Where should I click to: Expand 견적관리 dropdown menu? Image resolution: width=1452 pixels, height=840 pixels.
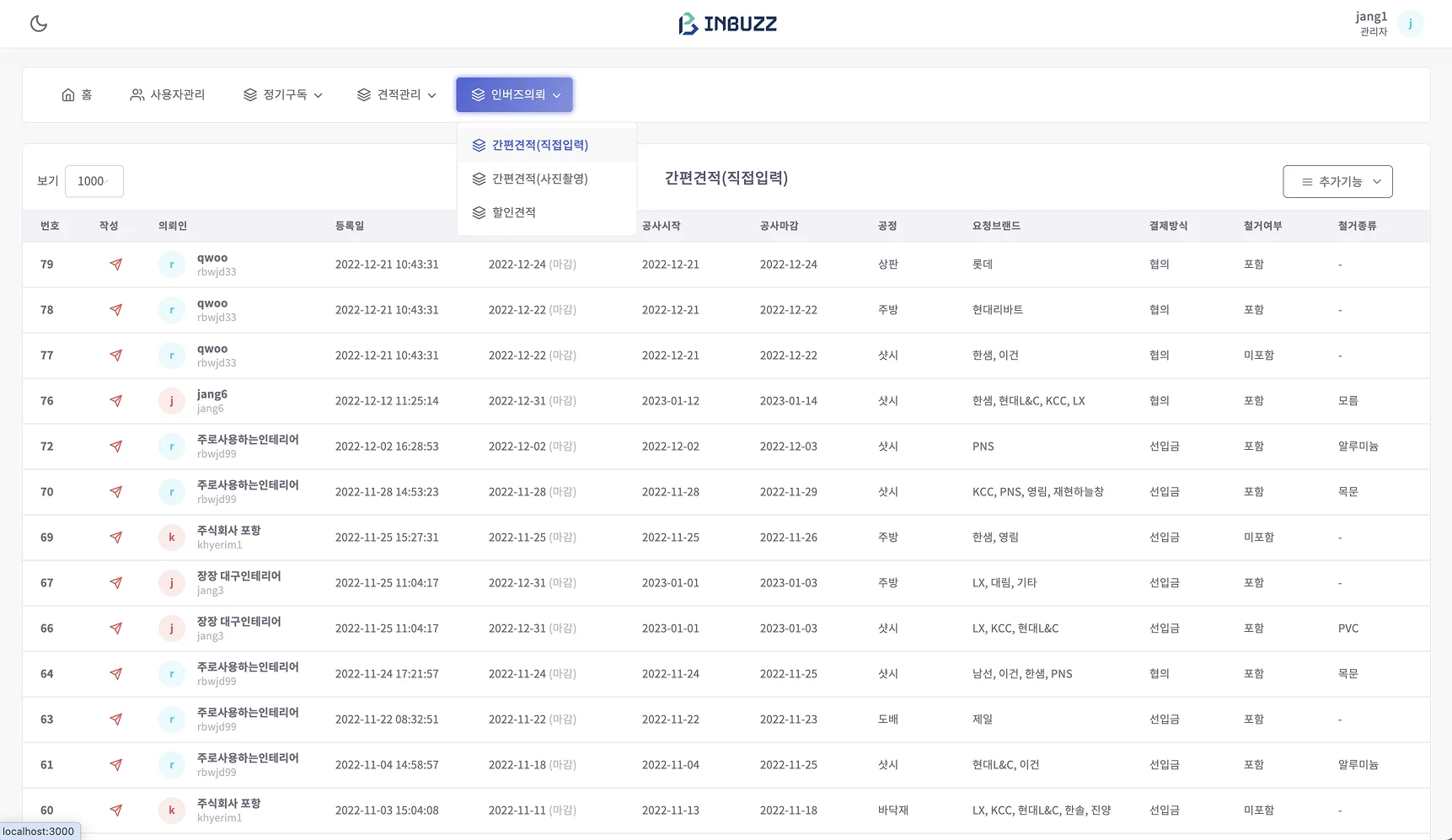[396, 94]
